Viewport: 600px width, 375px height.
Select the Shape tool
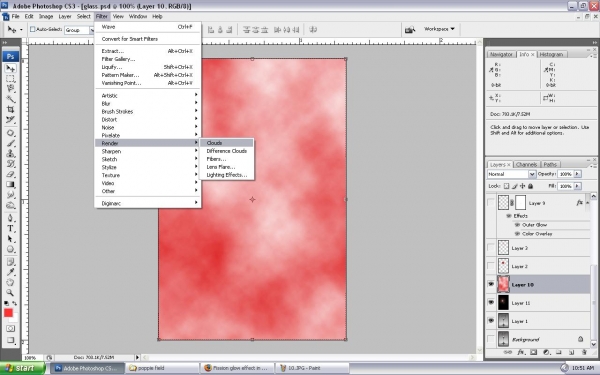tap(10, 249)
